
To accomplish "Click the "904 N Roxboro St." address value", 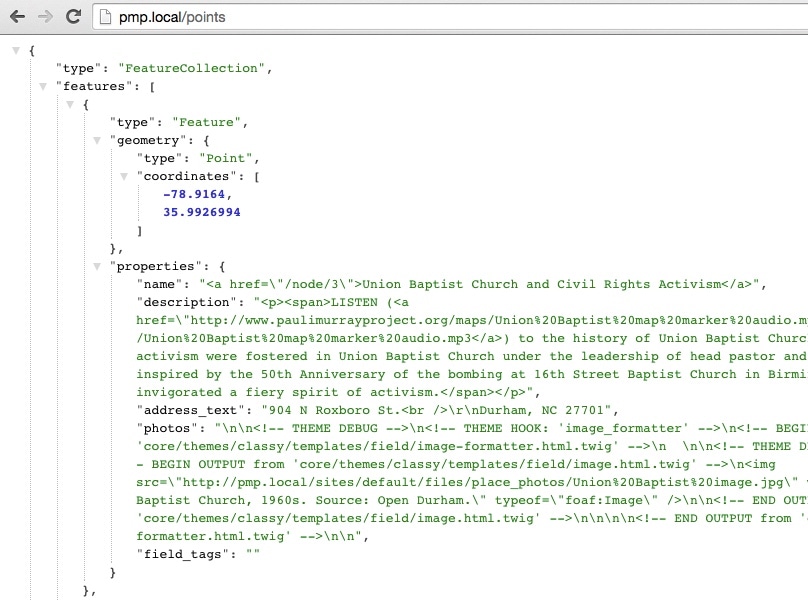I will click(439, 411).
